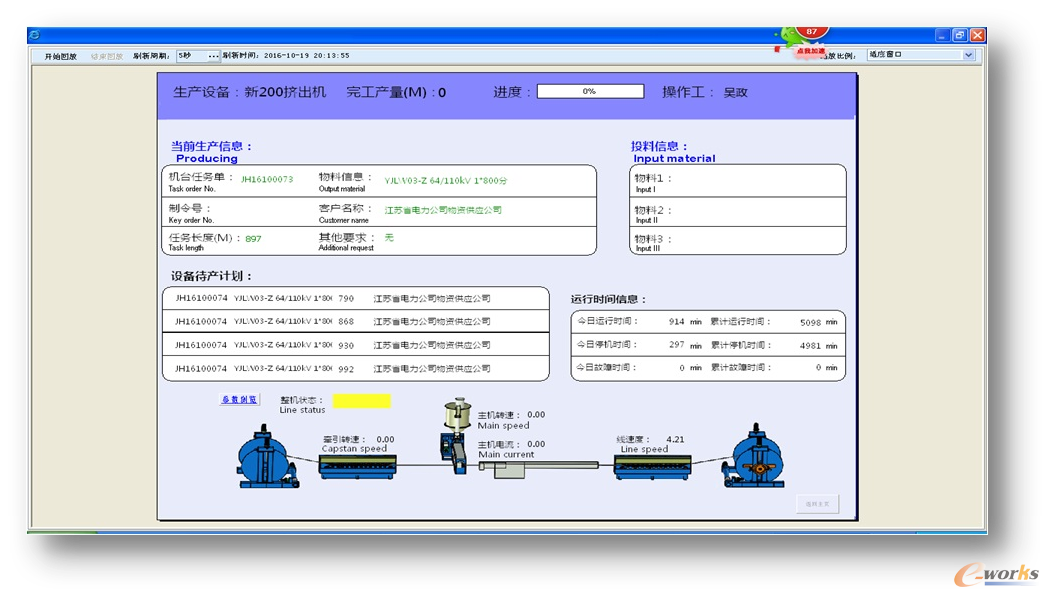Click the yellow 整机状态 line status indicator
This screenshot has height=597, width=1049.
click(x=361, y=401)
